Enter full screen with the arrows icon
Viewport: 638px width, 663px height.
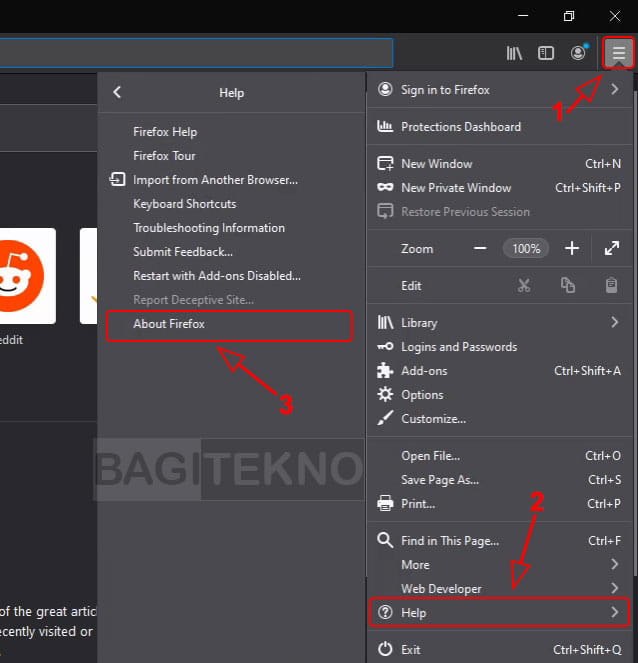tap(611, 248)
